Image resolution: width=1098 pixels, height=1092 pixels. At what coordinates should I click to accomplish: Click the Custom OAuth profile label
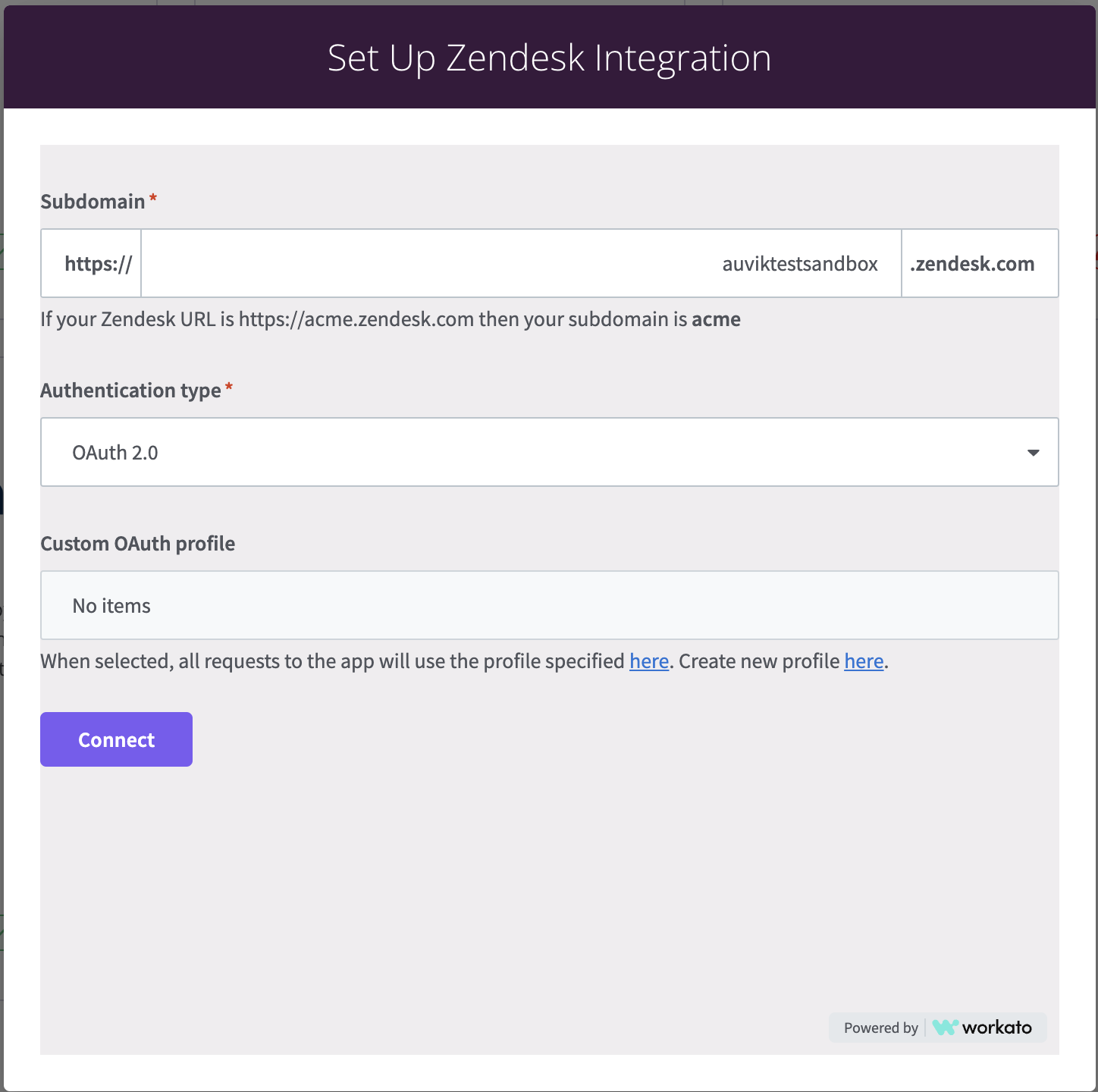[137, 544]
